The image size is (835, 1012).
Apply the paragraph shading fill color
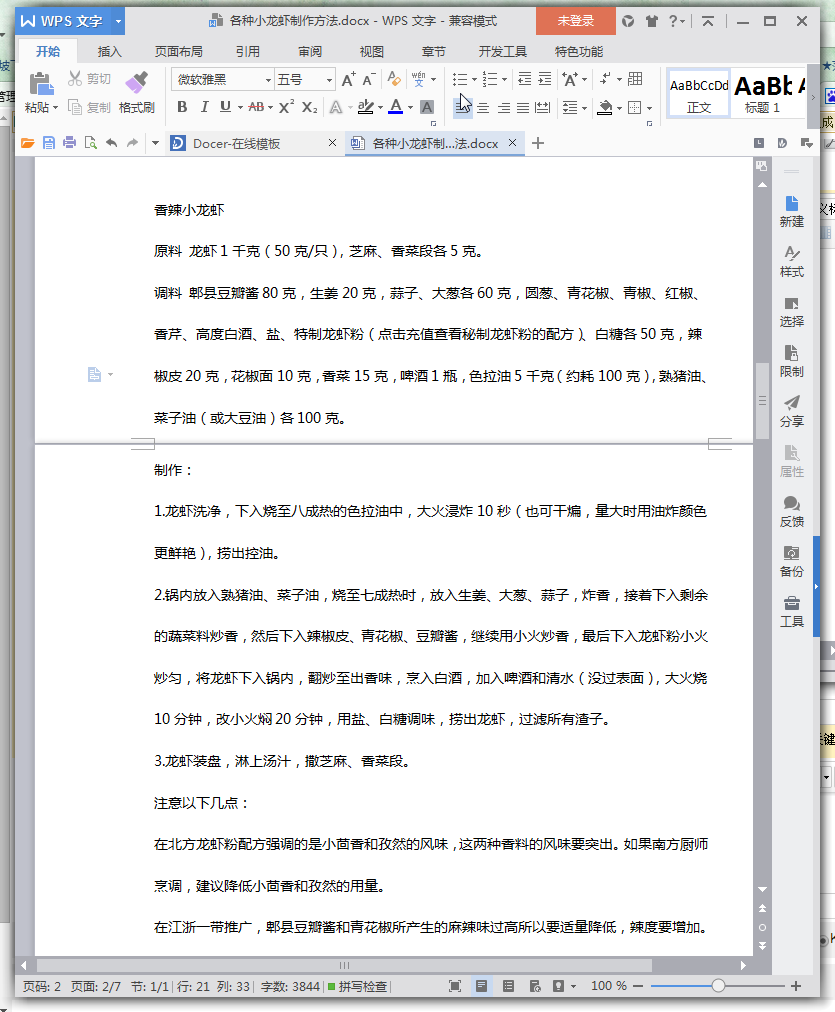(x=605, y=108)
